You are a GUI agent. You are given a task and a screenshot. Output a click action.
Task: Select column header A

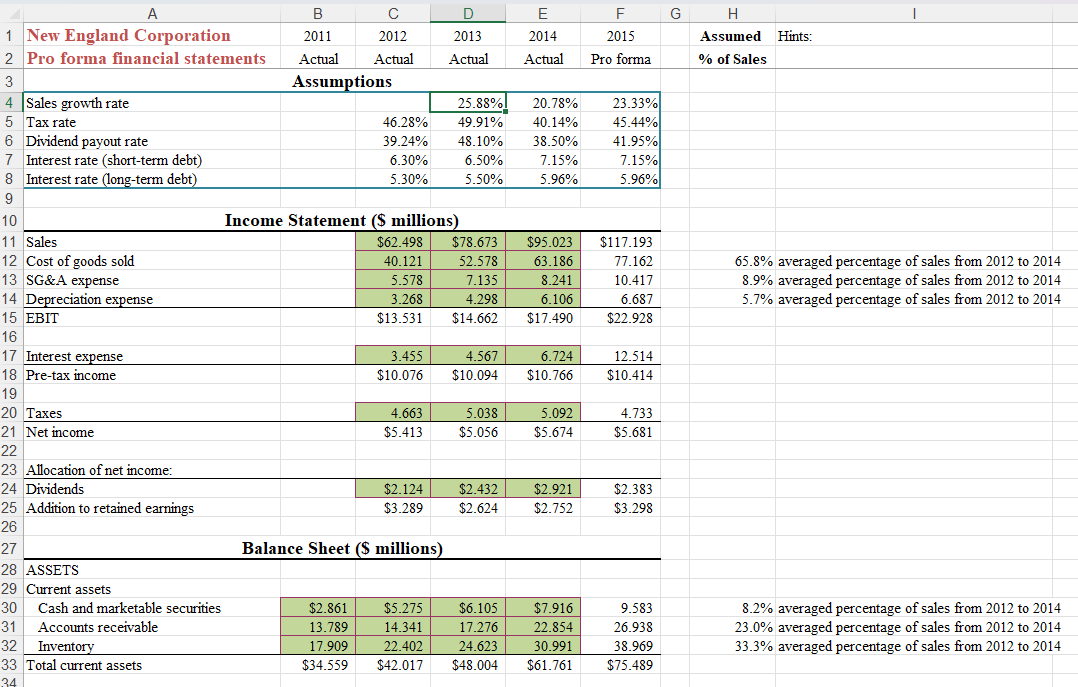152,13
